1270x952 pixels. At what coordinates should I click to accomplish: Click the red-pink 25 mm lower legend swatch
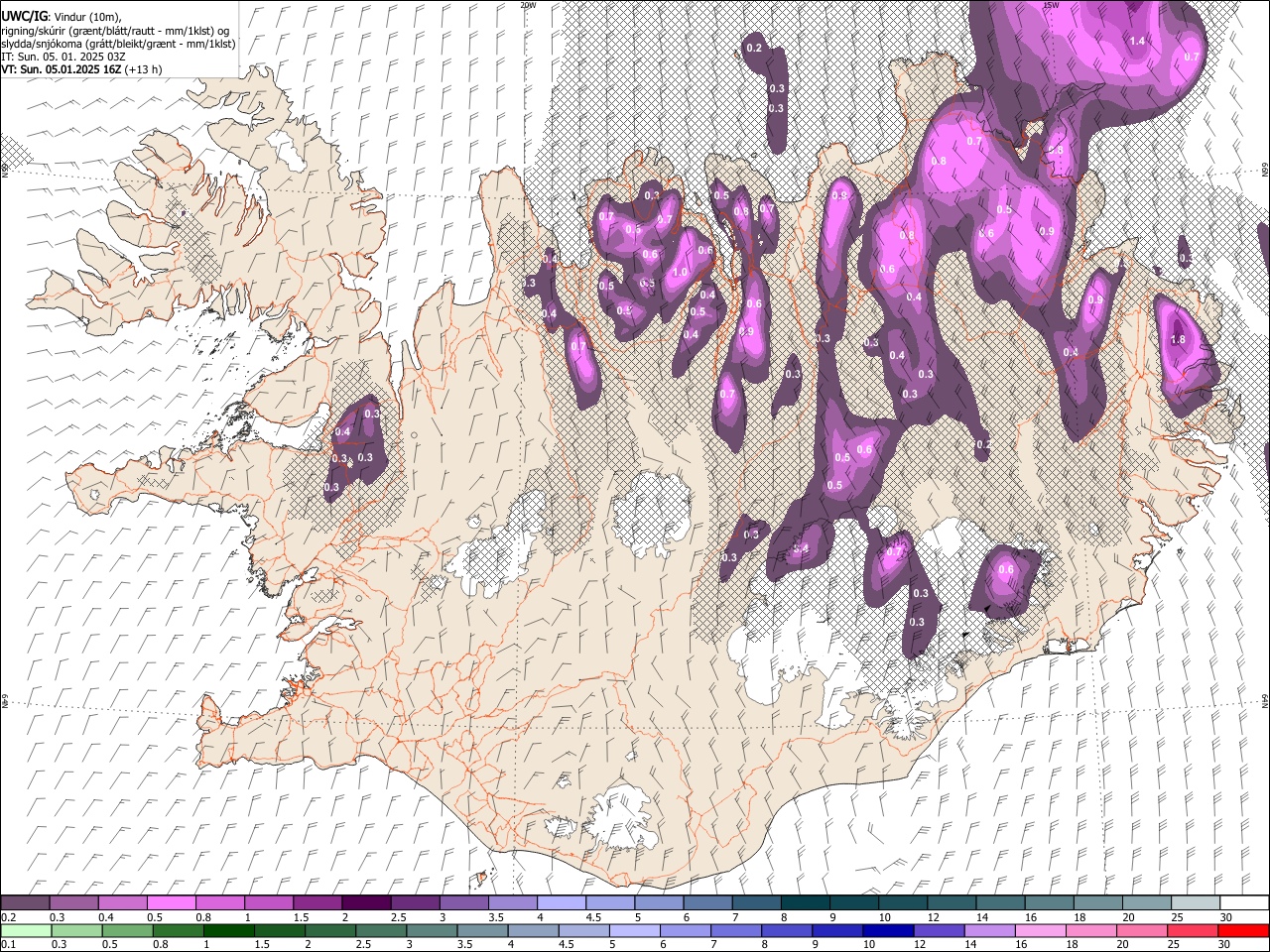click(x=1193, y=930)
